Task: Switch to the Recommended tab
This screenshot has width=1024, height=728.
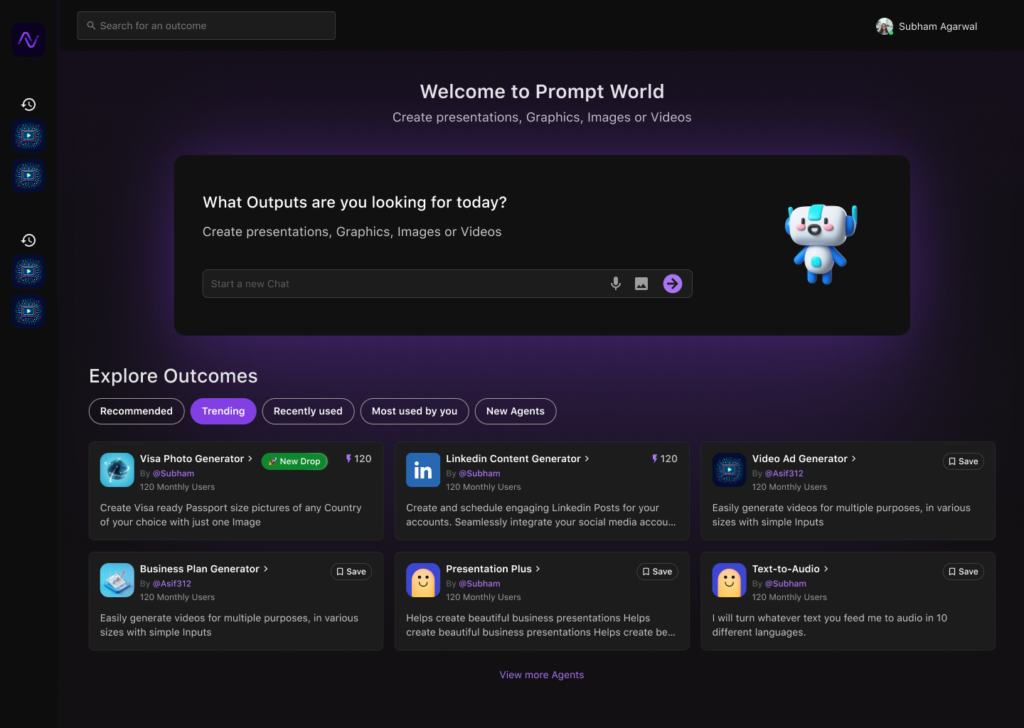Action: point(136,411)
